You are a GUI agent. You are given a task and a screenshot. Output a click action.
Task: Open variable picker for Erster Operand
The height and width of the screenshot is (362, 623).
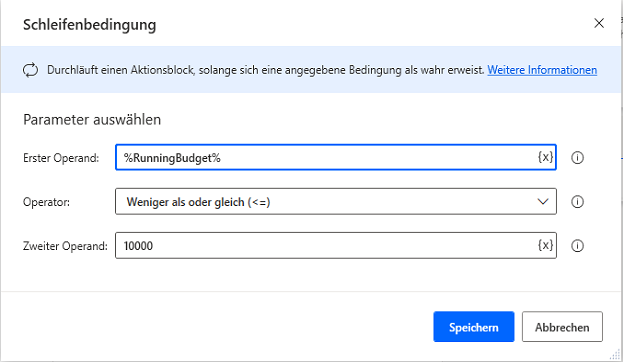546,157
